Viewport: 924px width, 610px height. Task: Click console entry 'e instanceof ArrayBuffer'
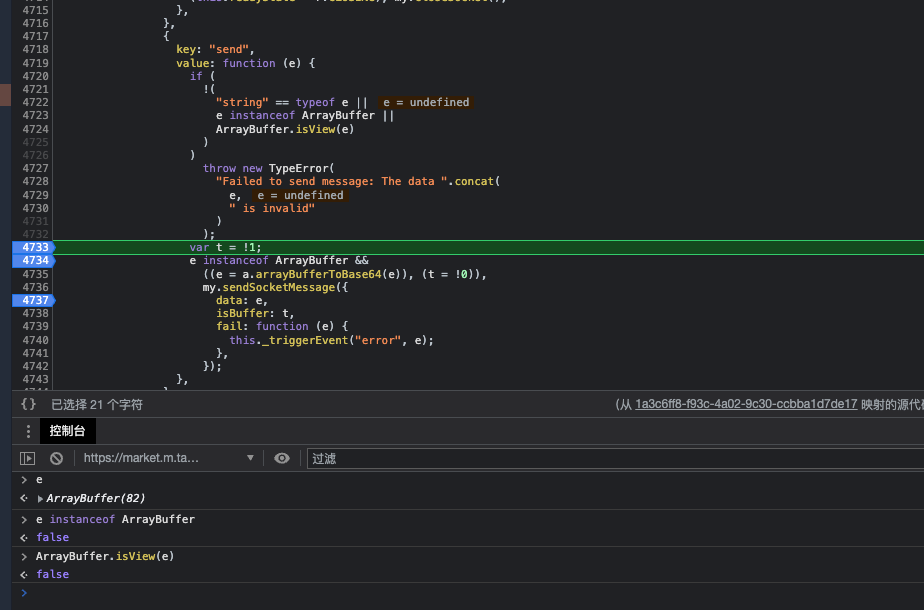coord(116,519)
